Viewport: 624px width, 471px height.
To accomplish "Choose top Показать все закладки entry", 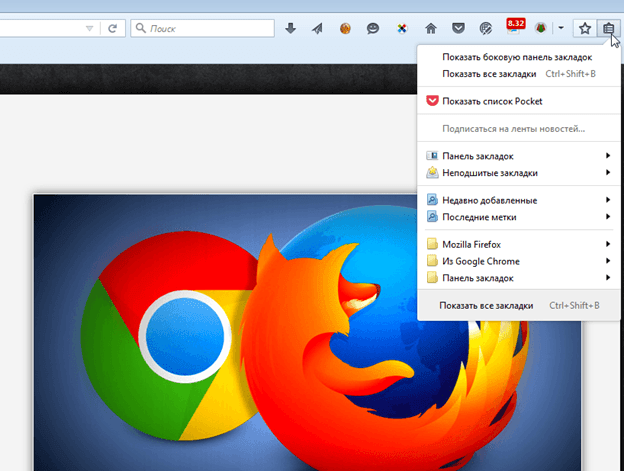I will point(518,74).
